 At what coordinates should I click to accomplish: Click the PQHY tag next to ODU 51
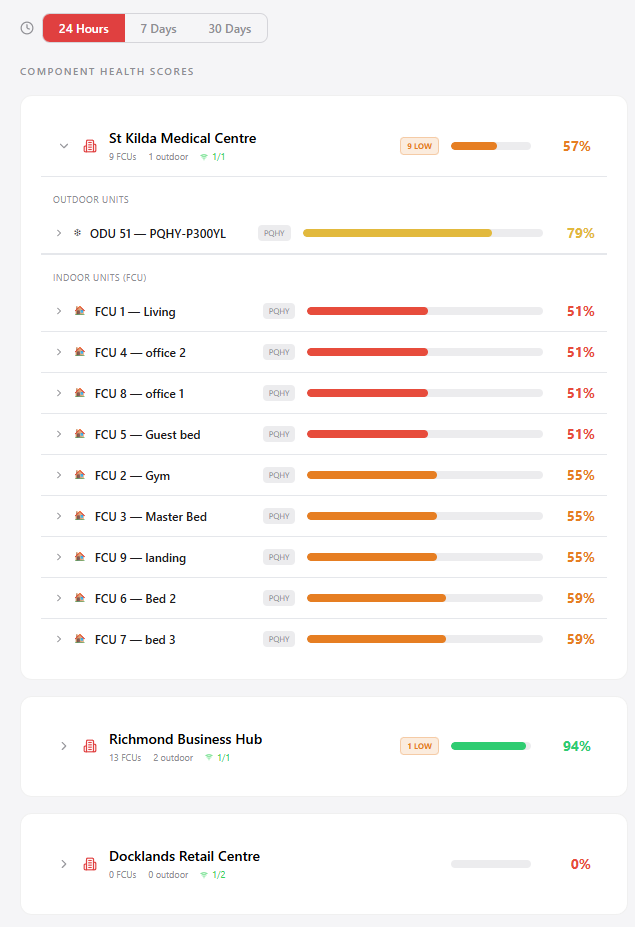point(274,233)
